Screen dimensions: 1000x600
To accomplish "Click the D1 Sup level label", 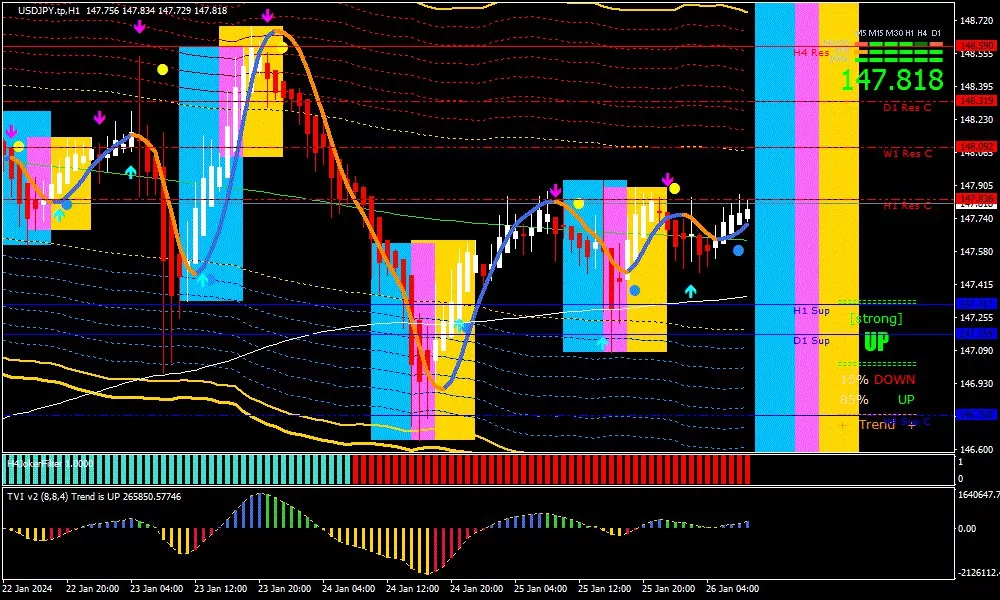I will (811, 340).
